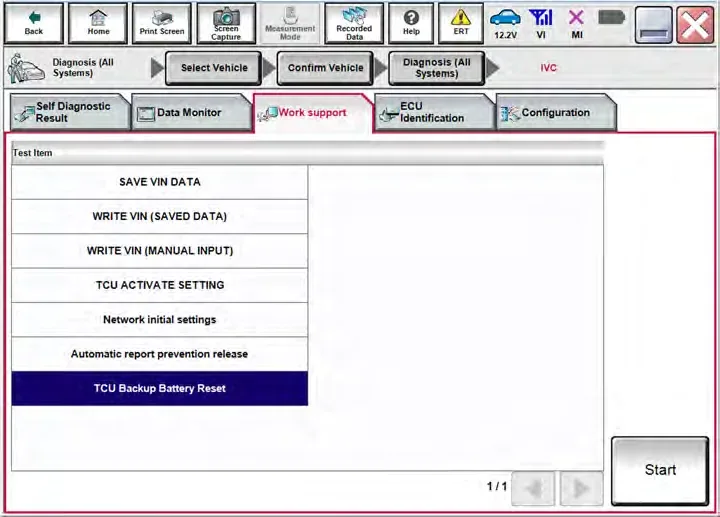Click the Diagnosis (All Systems) technician icon
Viewport: 720px width, 517px height.
pyautogui.click(x=25, y=68)
